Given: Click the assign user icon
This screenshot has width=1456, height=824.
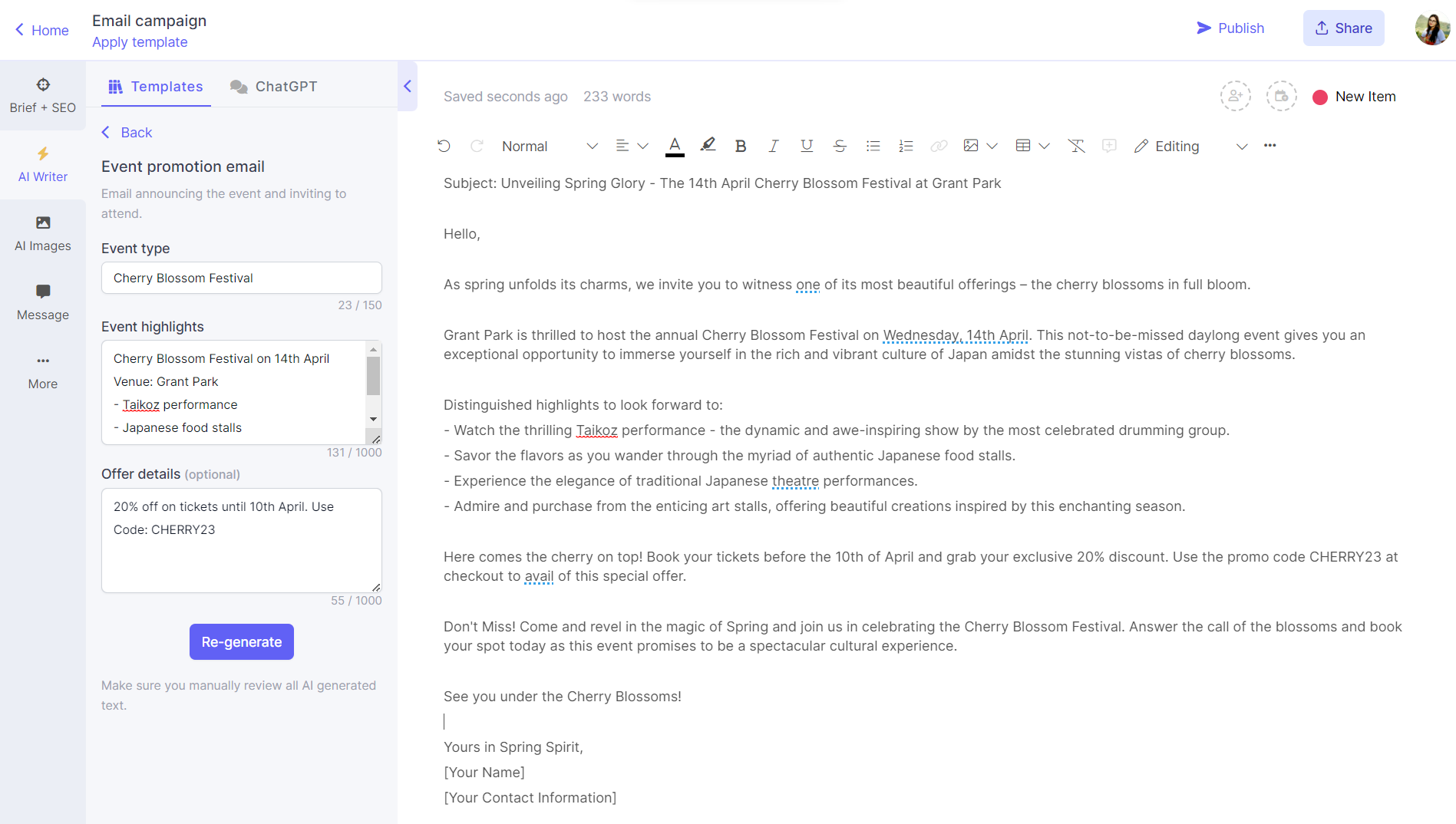Looking at the screenshot, I should pyautogui.click(x=1235, y=96).
